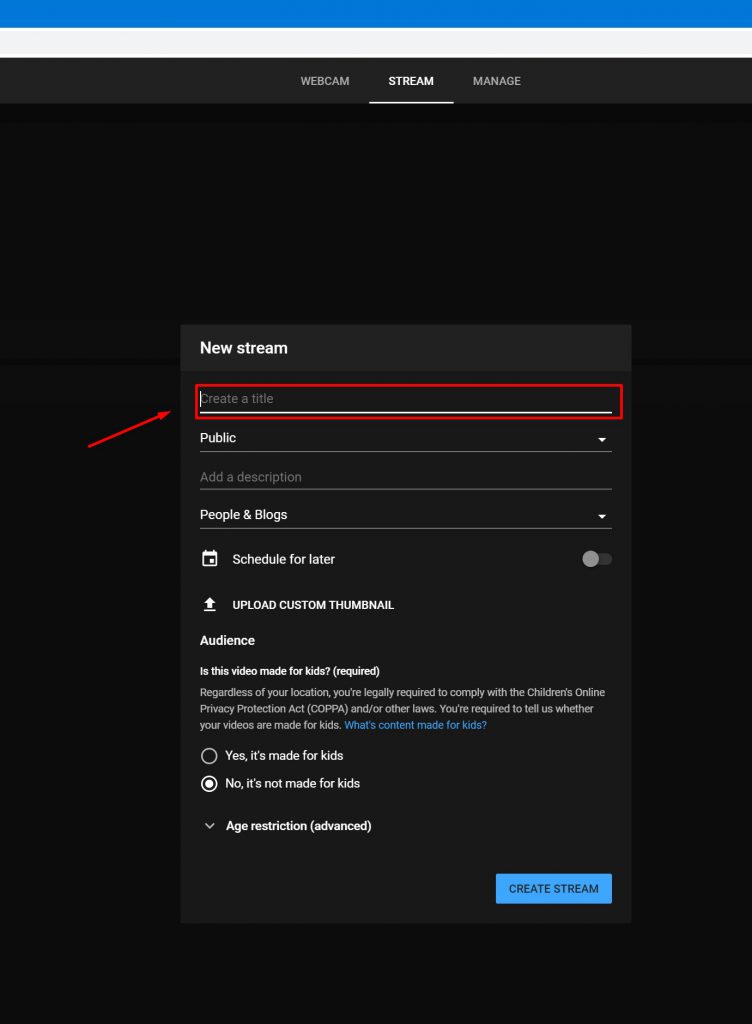Select the STREAM tab
Screen dimensions: 752x1024
pyautogui.click(x=411, y=81)
